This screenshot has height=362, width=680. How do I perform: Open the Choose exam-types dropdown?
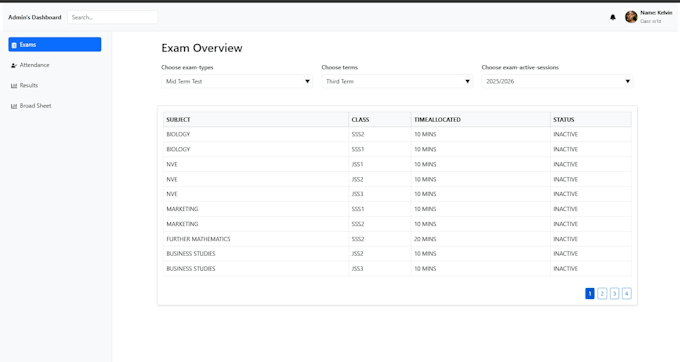[237, 81]
